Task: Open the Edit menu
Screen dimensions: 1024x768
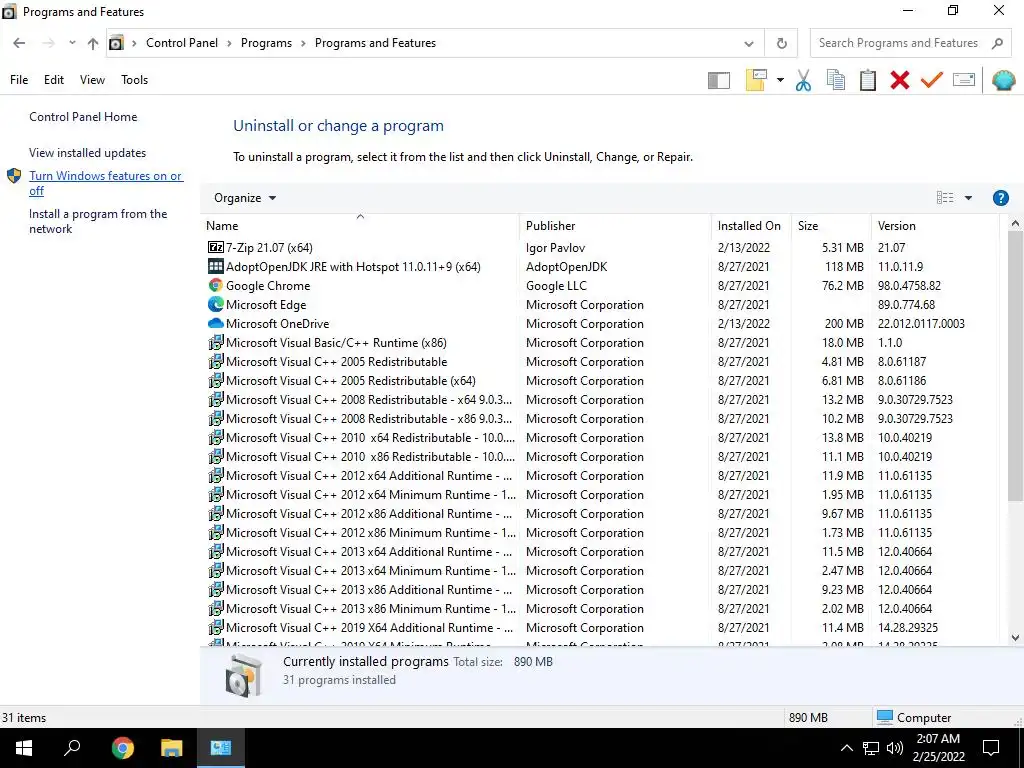Action: coord(54,80)
